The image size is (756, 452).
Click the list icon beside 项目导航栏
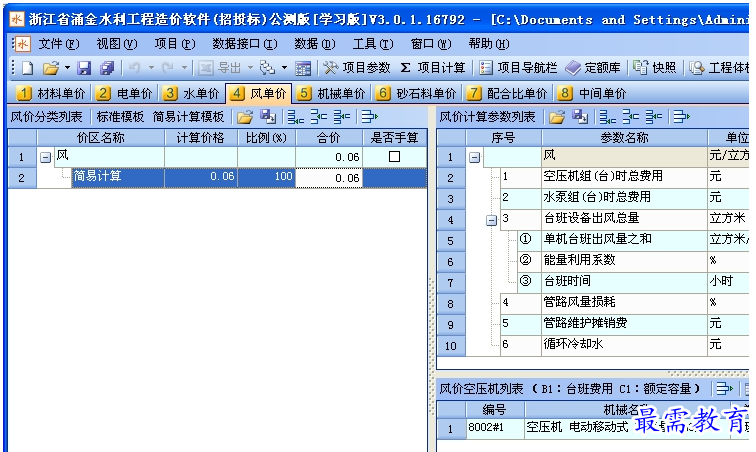pyautogui.click(x=486, y=68)
